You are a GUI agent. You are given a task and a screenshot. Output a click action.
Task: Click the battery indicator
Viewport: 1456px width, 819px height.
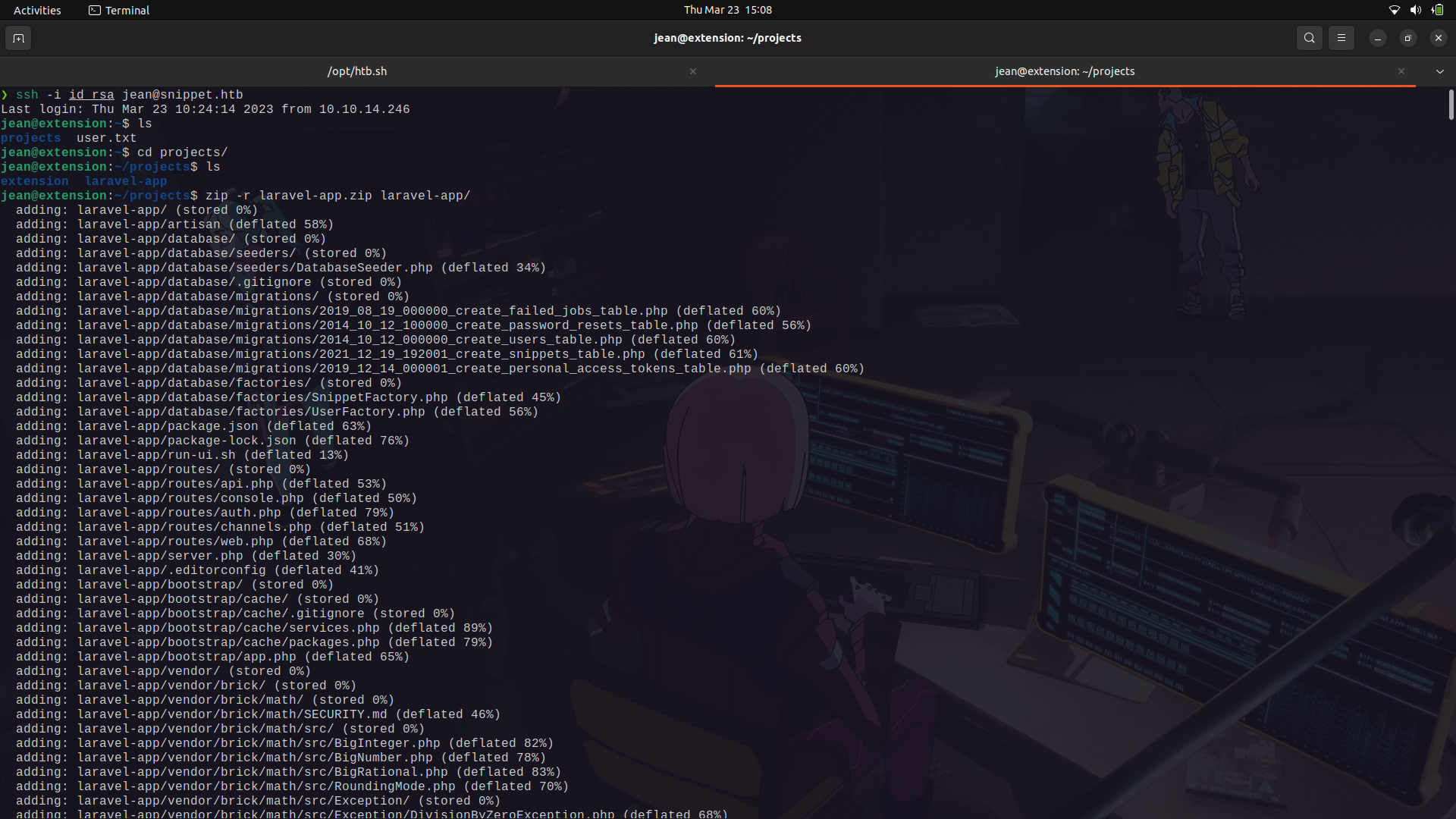[x=1437, y=10]
